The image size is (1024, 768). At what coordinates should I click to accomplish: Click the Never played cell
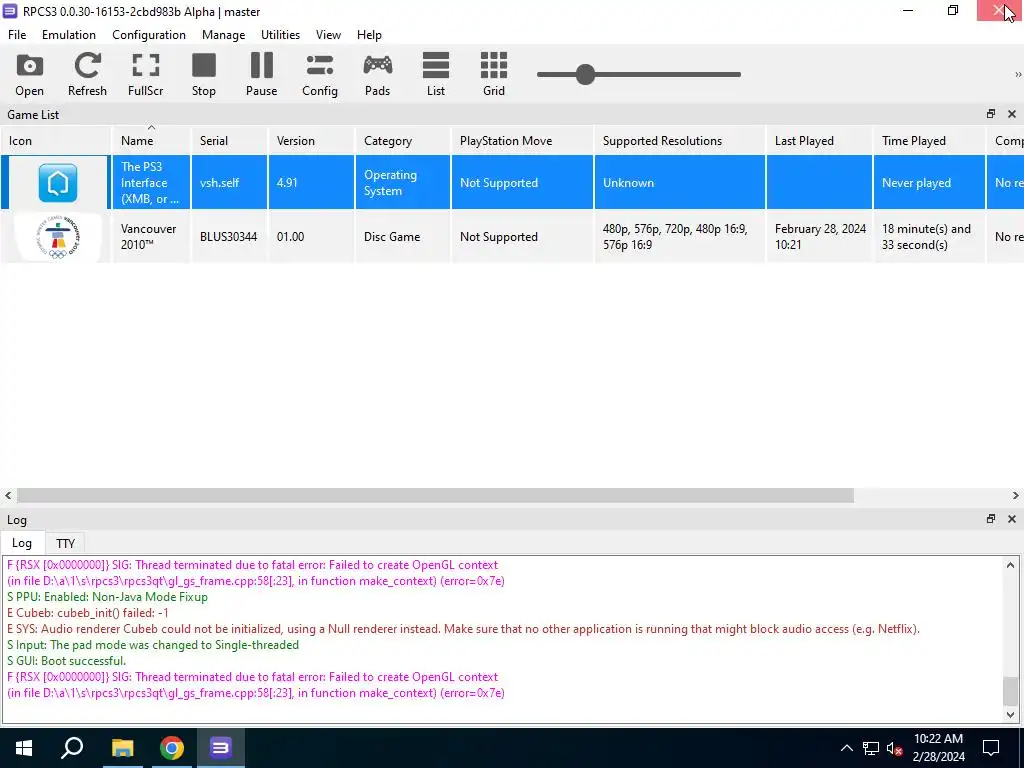pos(929,183)
